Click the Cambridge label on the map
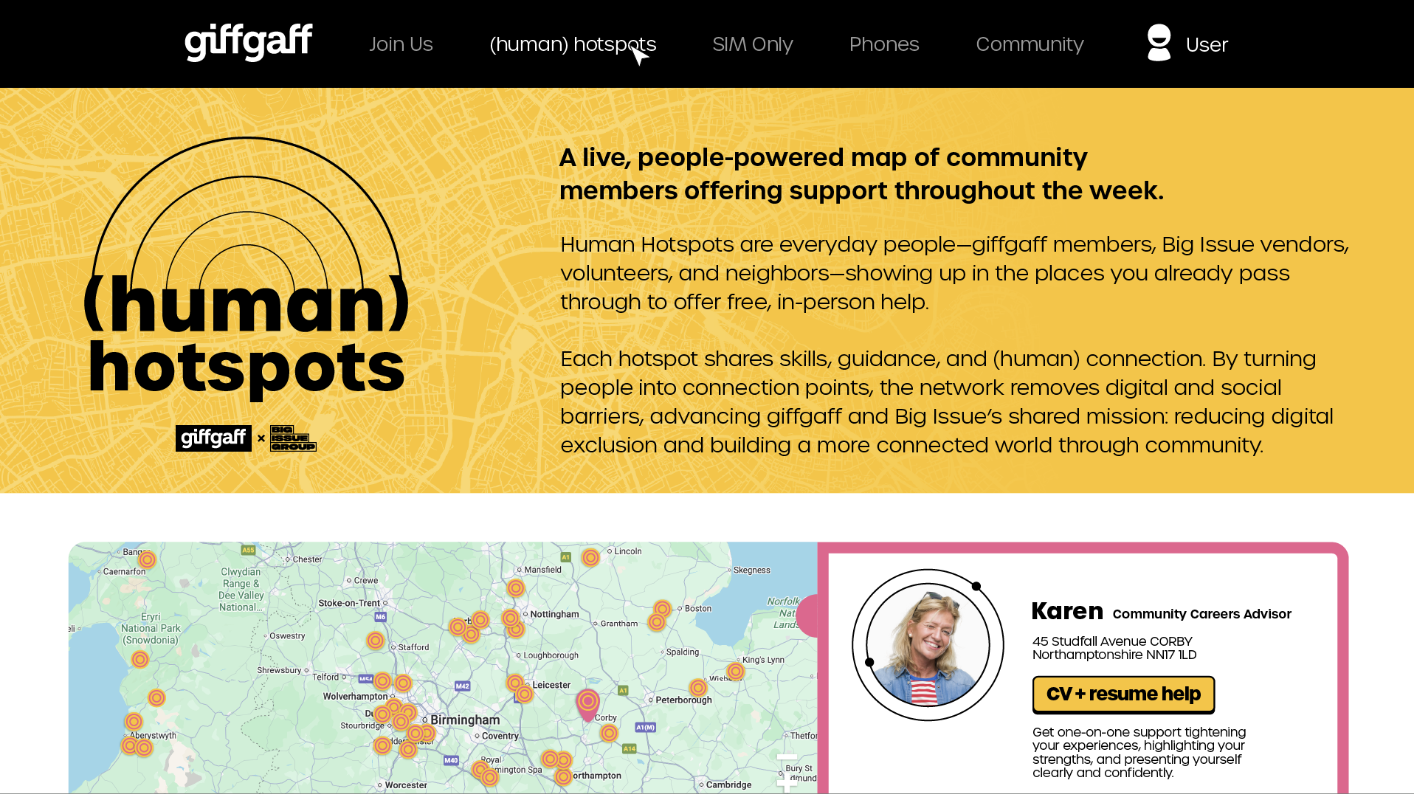The image size is (1414, 794). [729, 784]
